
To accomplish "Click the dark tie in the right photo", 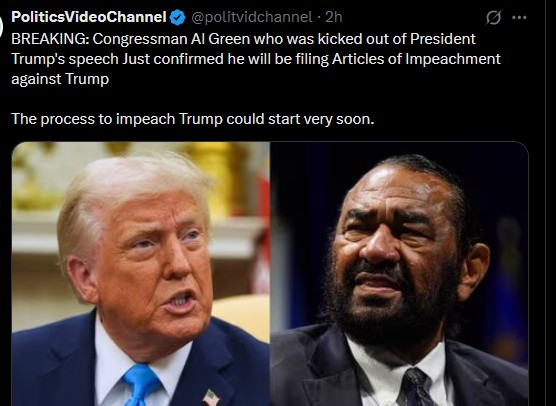I will (416, 388).
